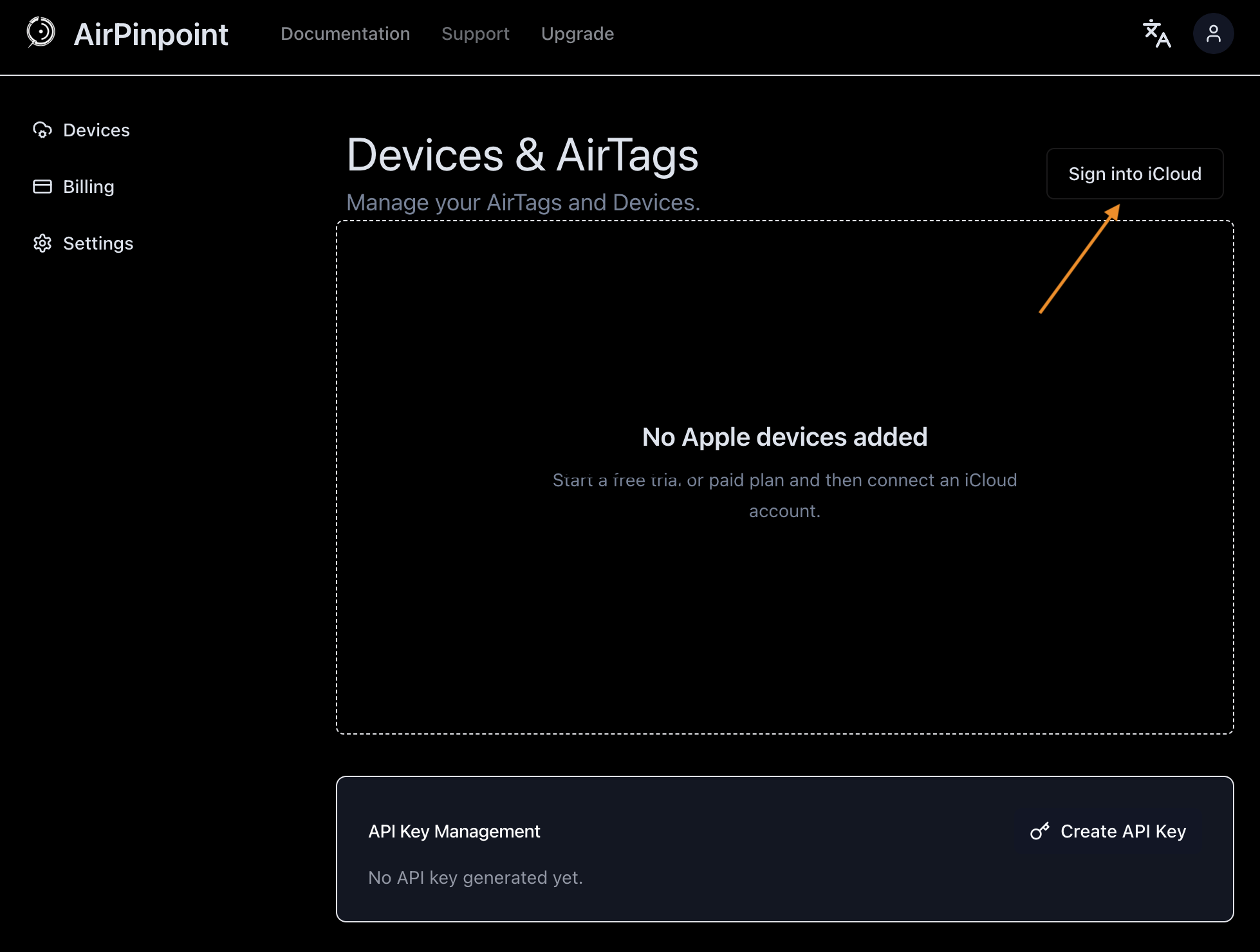Go to the Upgrade page
1260x952 pixels.
pyautogui.click(x=577, y=33)
